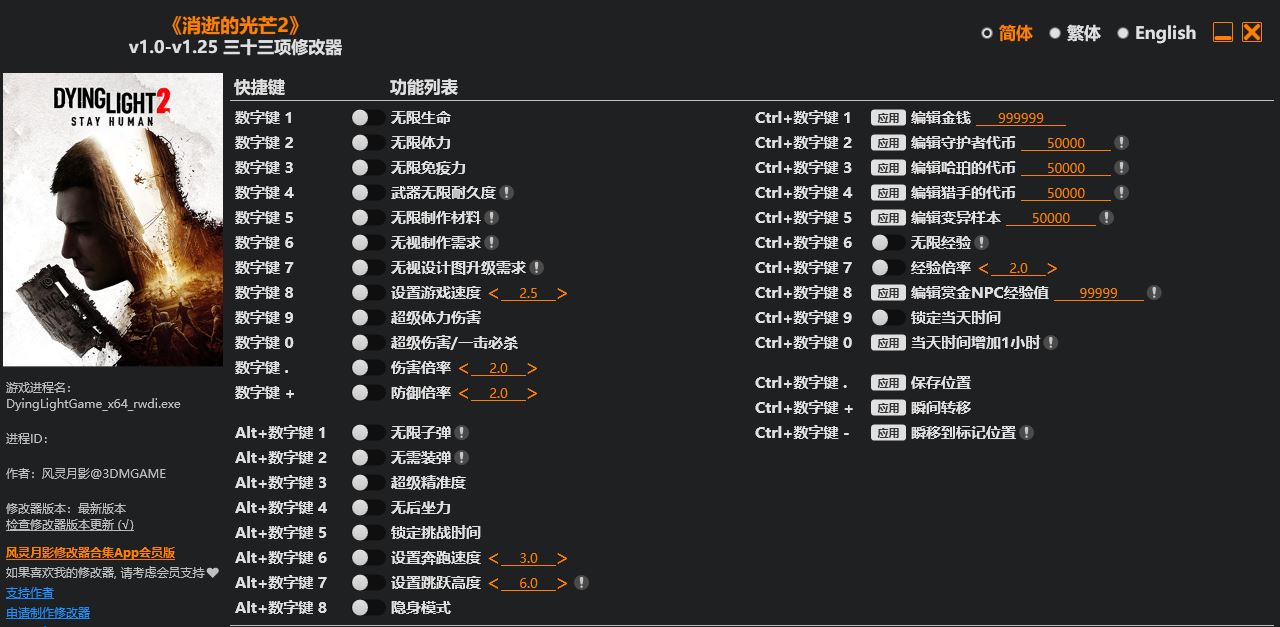The height and width of the screenshot is (627, 1280).
Task: Enable the 隐身模式 toggle
Action: (368, 608)
